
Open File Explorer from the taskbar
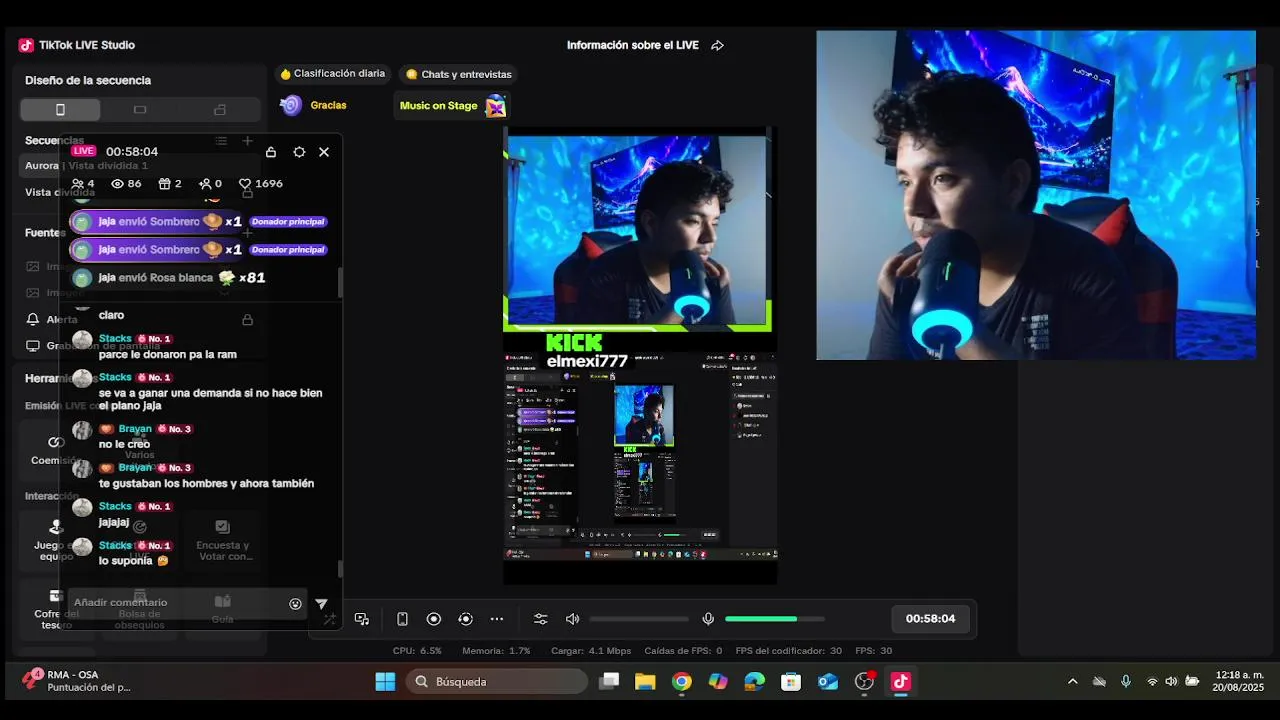[x=645, y=682]
